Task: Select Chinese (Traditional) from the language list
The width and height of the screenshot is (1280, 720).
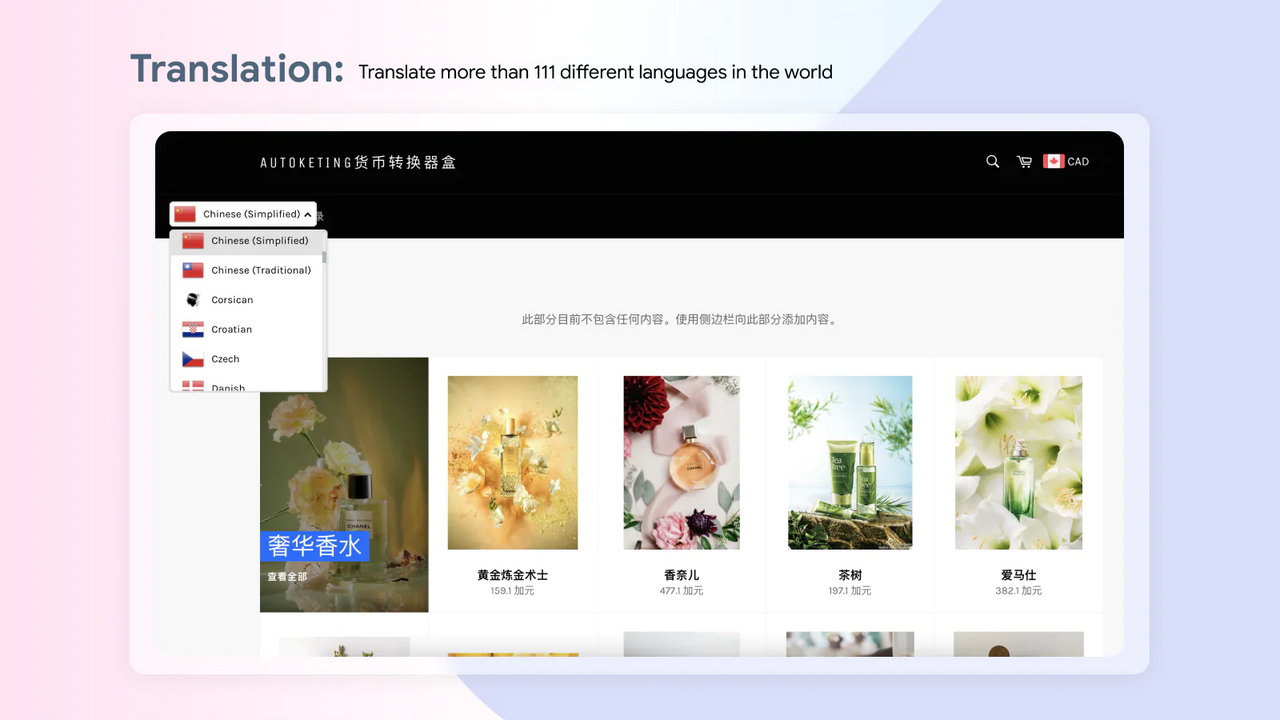Action: (x=261, y=270)
